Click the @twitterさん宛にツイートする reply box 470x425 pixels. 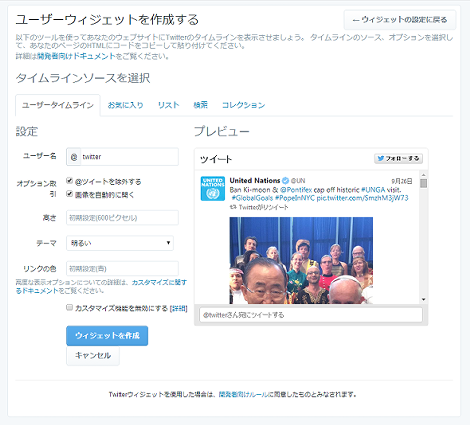[311, 315]
